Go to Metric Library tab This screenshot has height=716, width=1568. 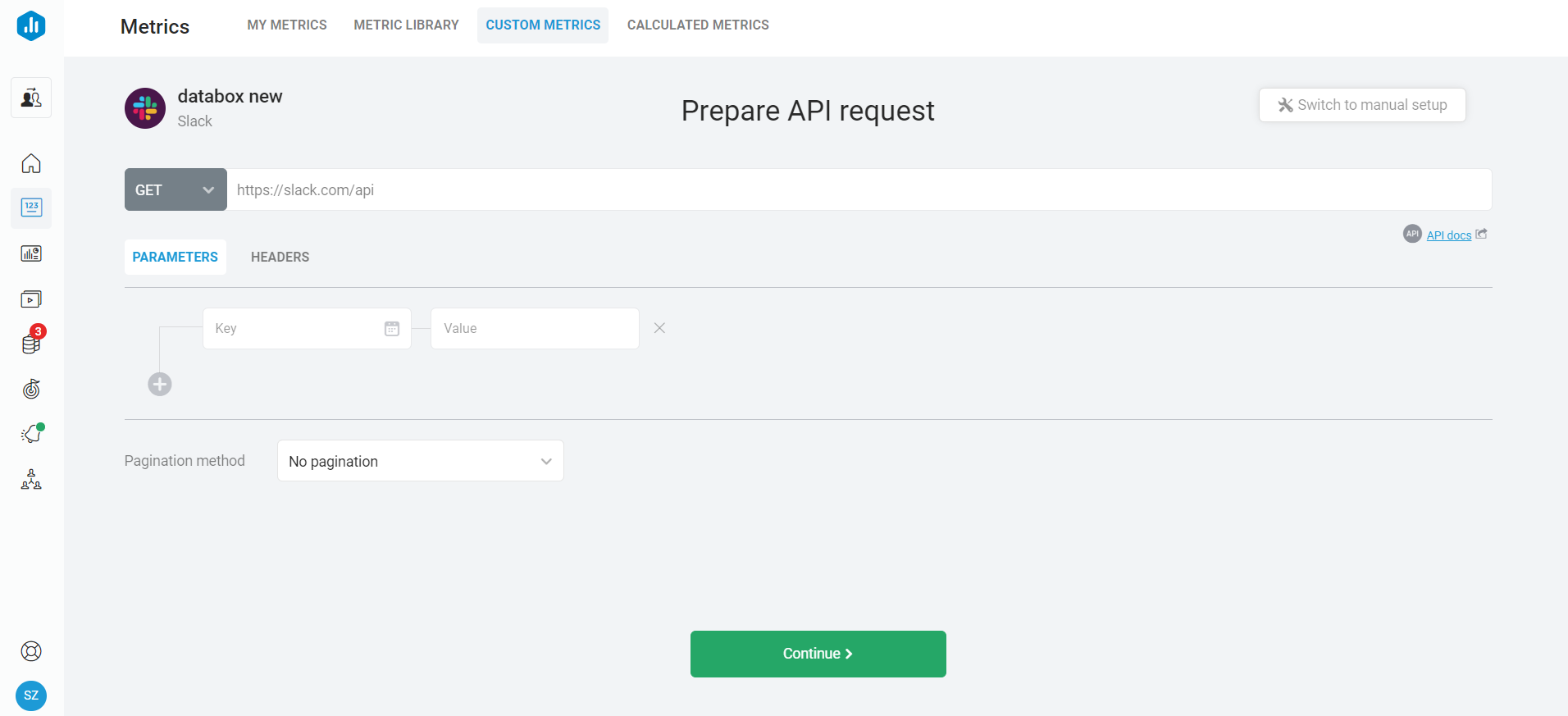pos(406,25)
